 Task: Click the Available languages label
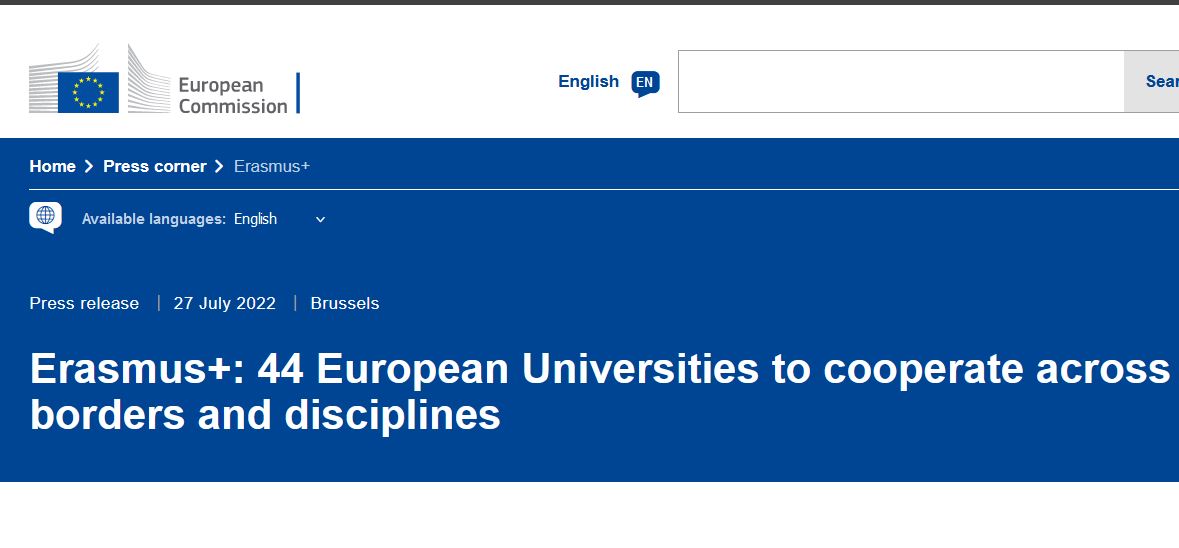[x=154, y=220]
